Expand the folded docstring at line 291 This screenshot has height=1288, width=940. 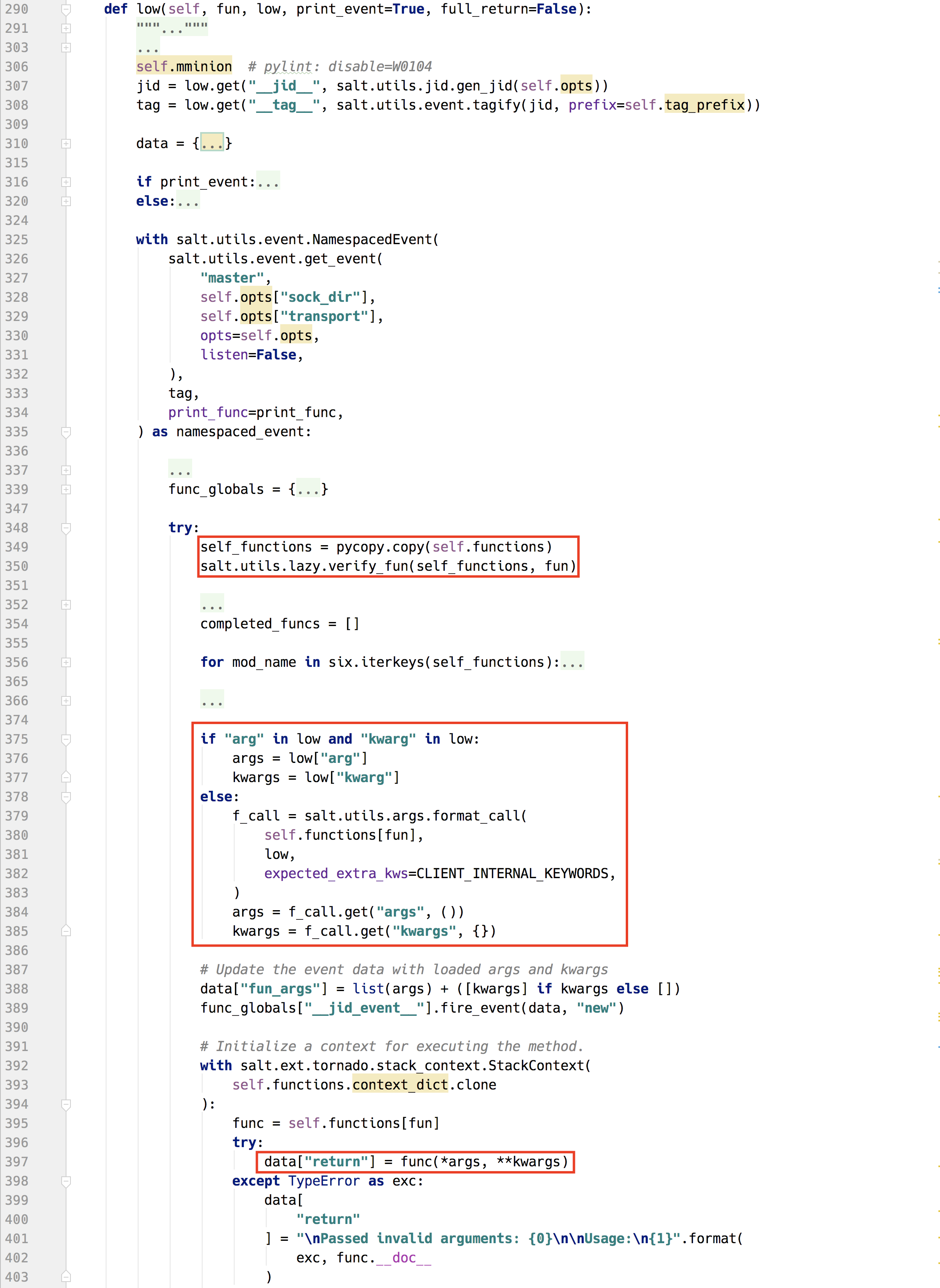pos(65,28)
